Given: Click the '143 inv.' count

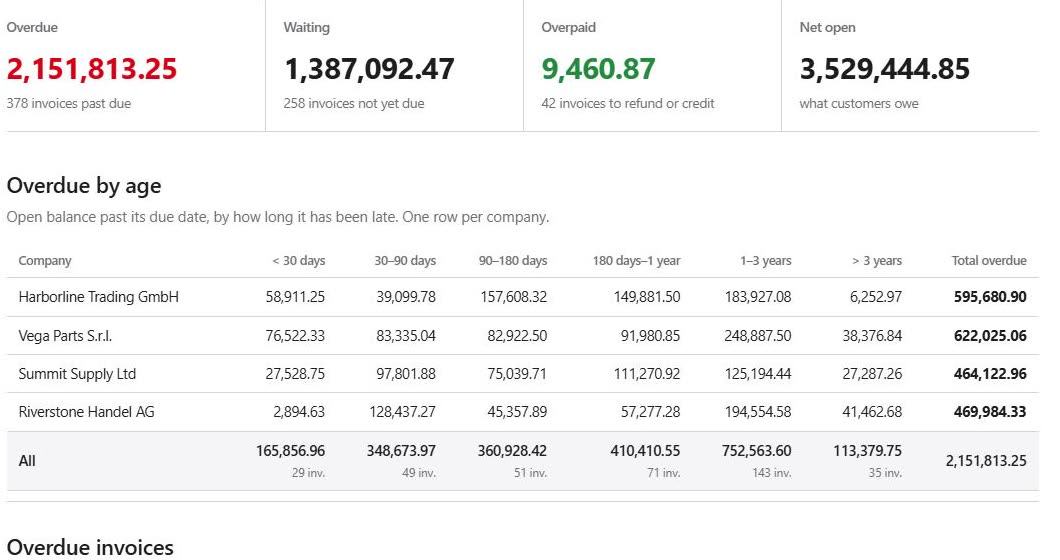Looking at the screenshot, I should (772, 473).
